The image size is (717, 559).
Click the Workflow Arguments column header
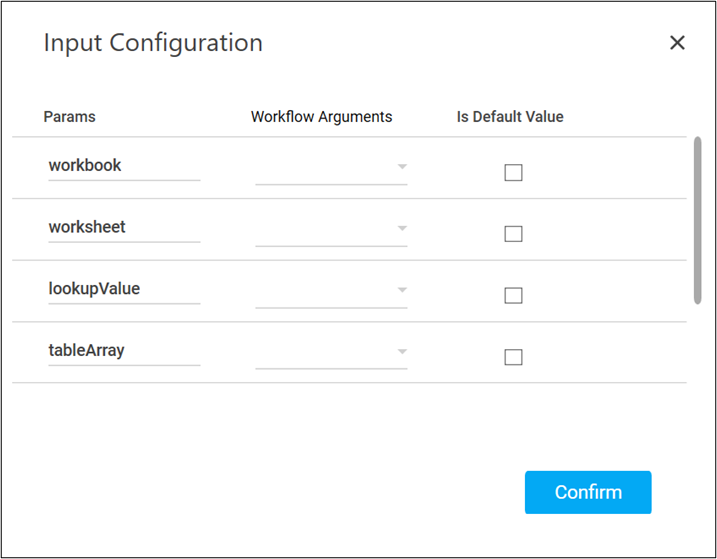(x=321, y=117)
